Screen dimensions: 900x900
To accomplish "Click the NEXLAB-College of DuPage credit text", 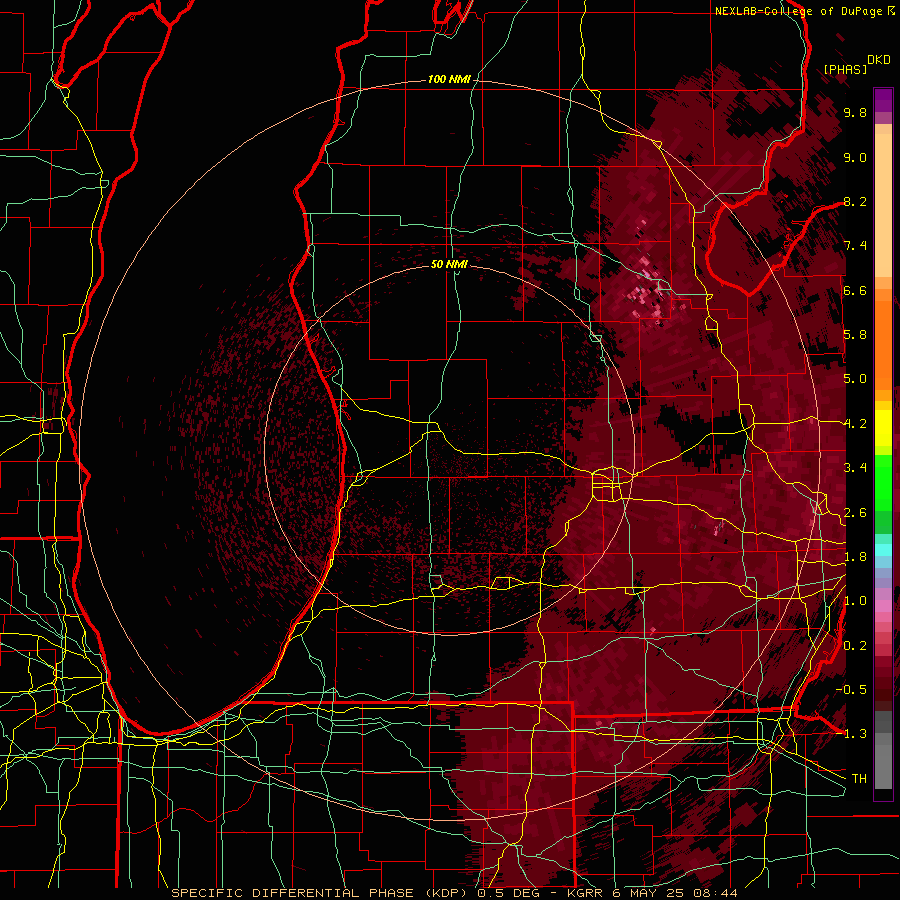I will 798,11.
